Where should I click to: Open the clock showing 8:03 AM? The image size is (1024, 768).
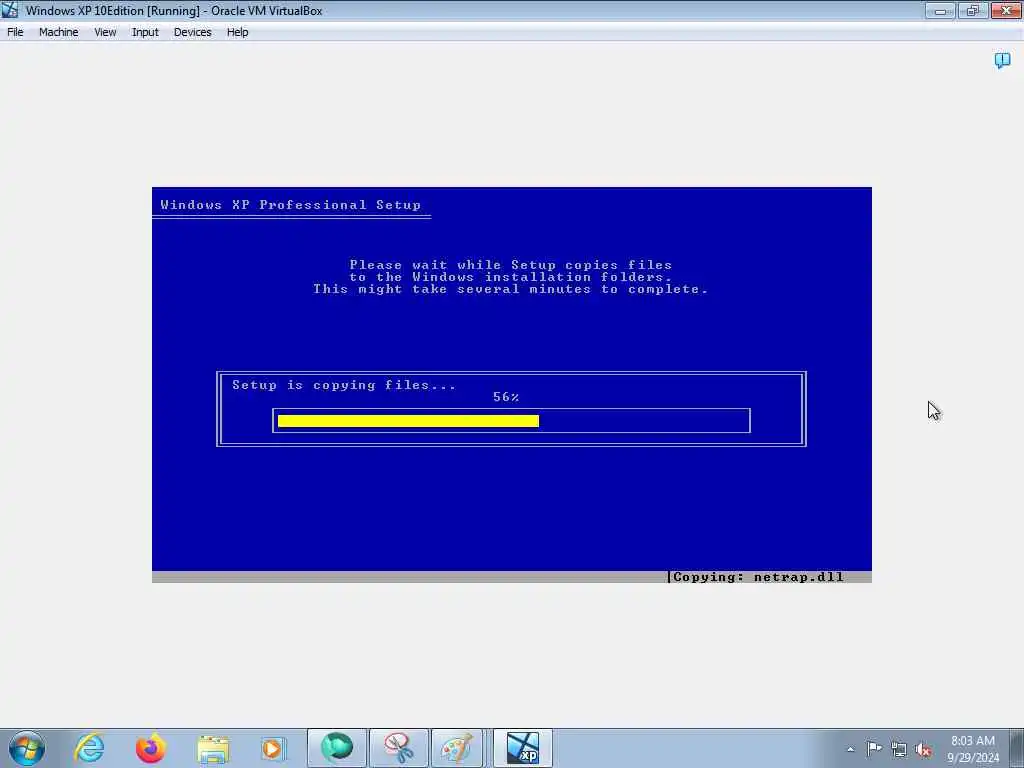972,748
